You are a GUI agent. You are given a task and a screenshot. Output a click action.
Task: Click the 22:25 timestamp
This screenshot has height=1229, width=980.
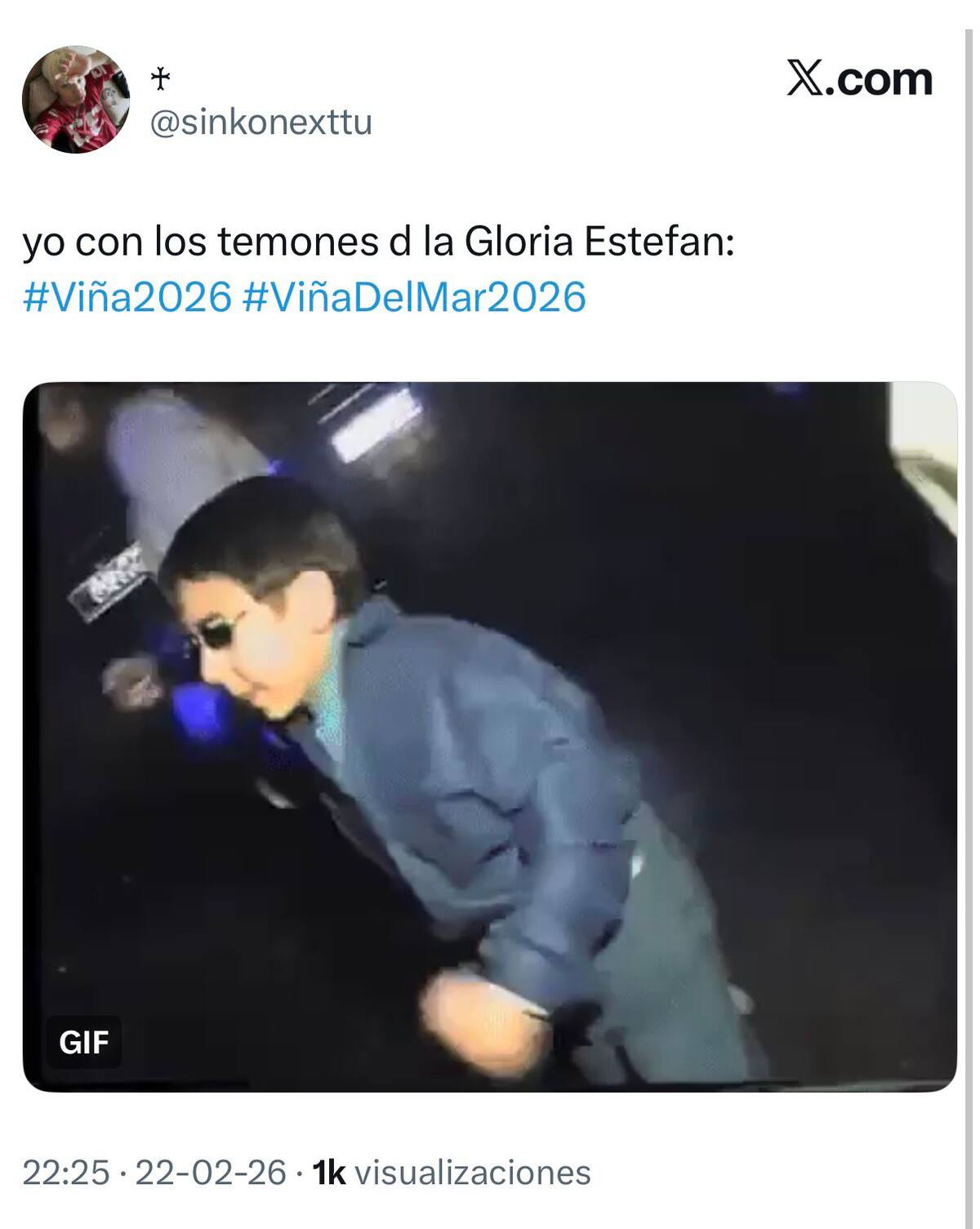(65, 1172)
